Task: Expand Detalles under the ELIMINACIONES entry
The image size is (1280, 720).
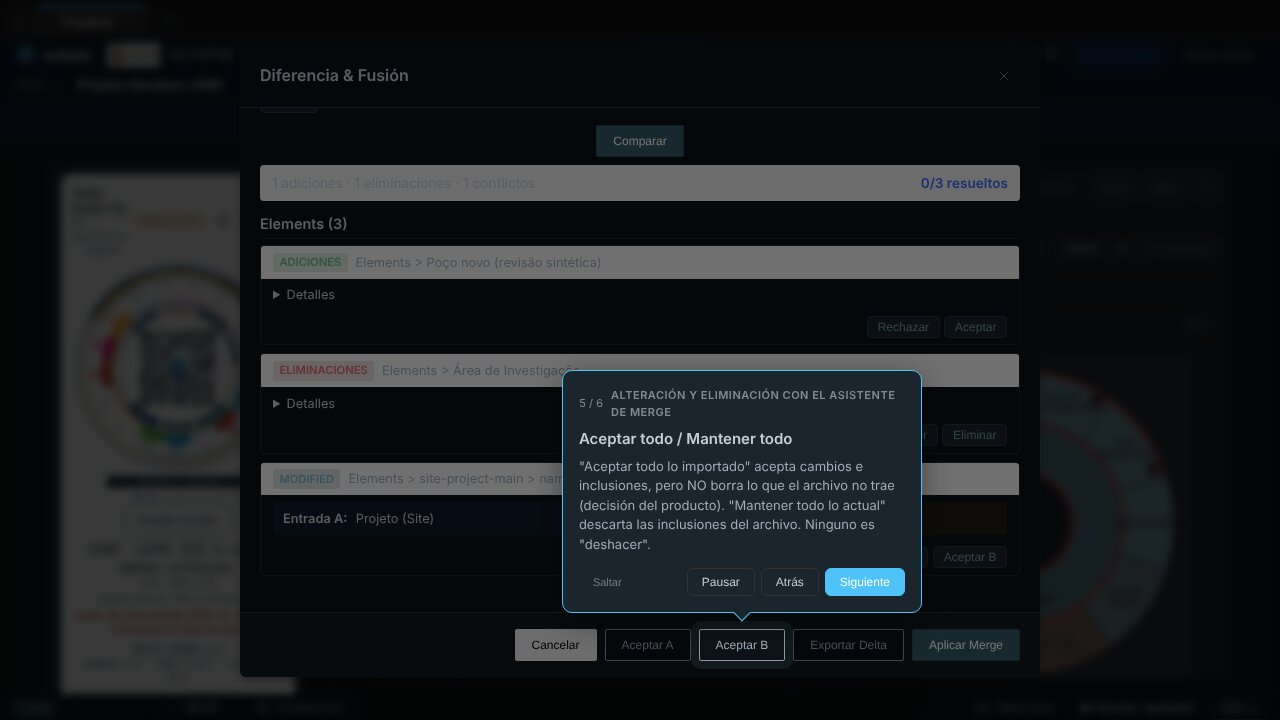Action: tap(304, 404)
